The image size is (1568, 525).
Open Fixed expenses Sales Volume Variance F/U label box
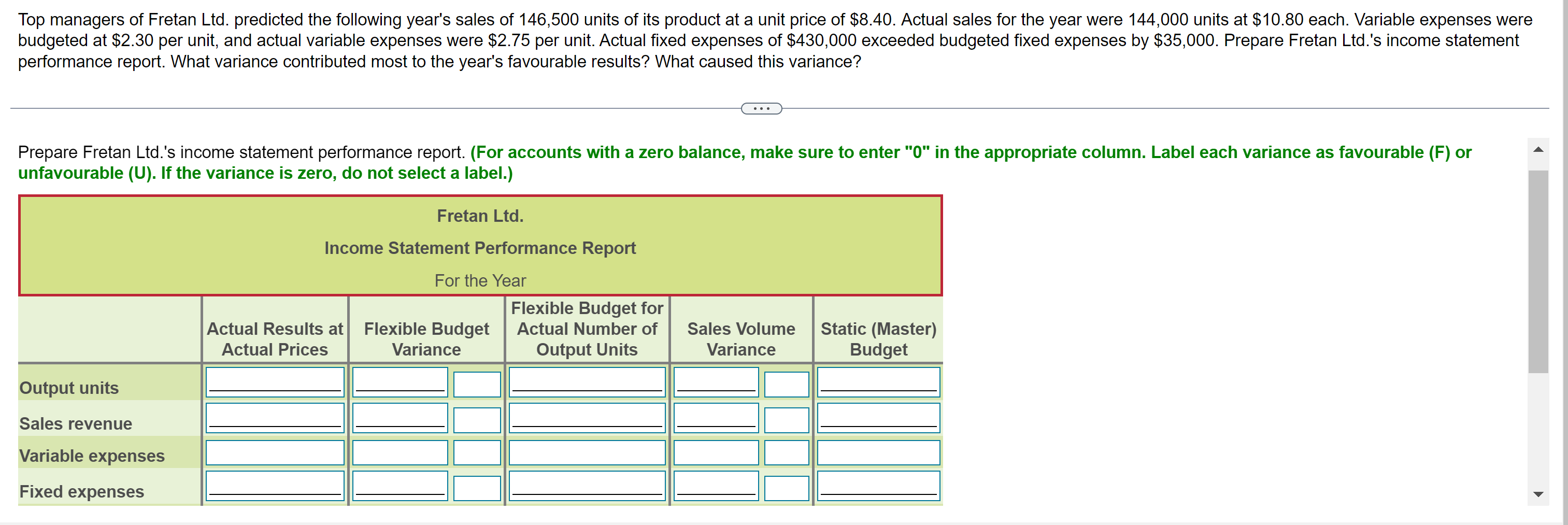click(x=787, y=488)
